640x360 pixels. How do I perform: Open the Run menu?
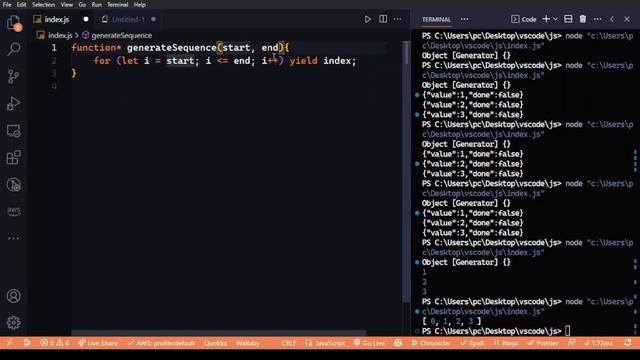[x=97, y=5]
